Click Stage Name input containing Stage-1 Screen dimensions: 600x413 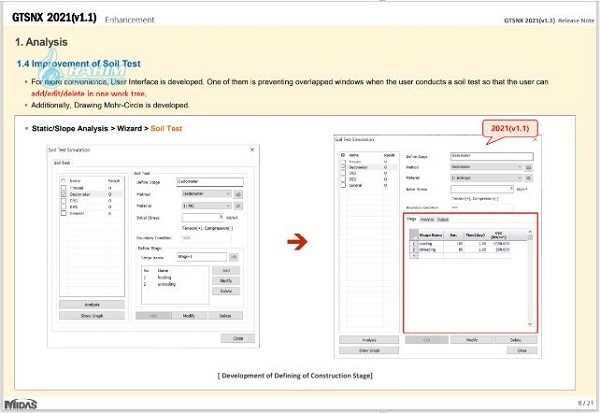coord(202,257)
